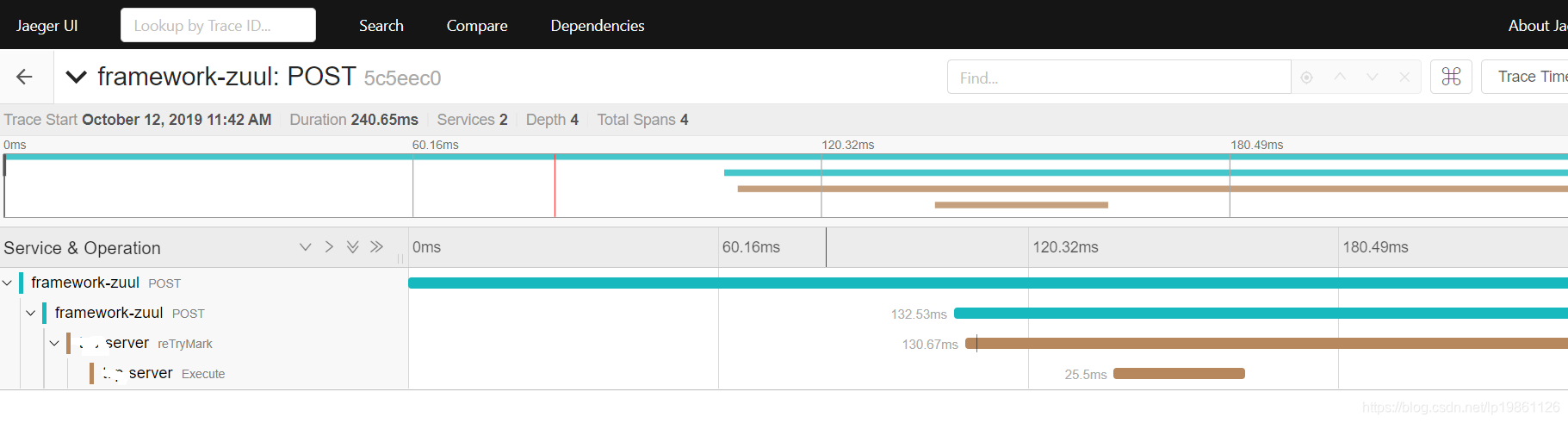Click the Find input field
This screenshot has width=1568, height=423.
coord(1119,78)
